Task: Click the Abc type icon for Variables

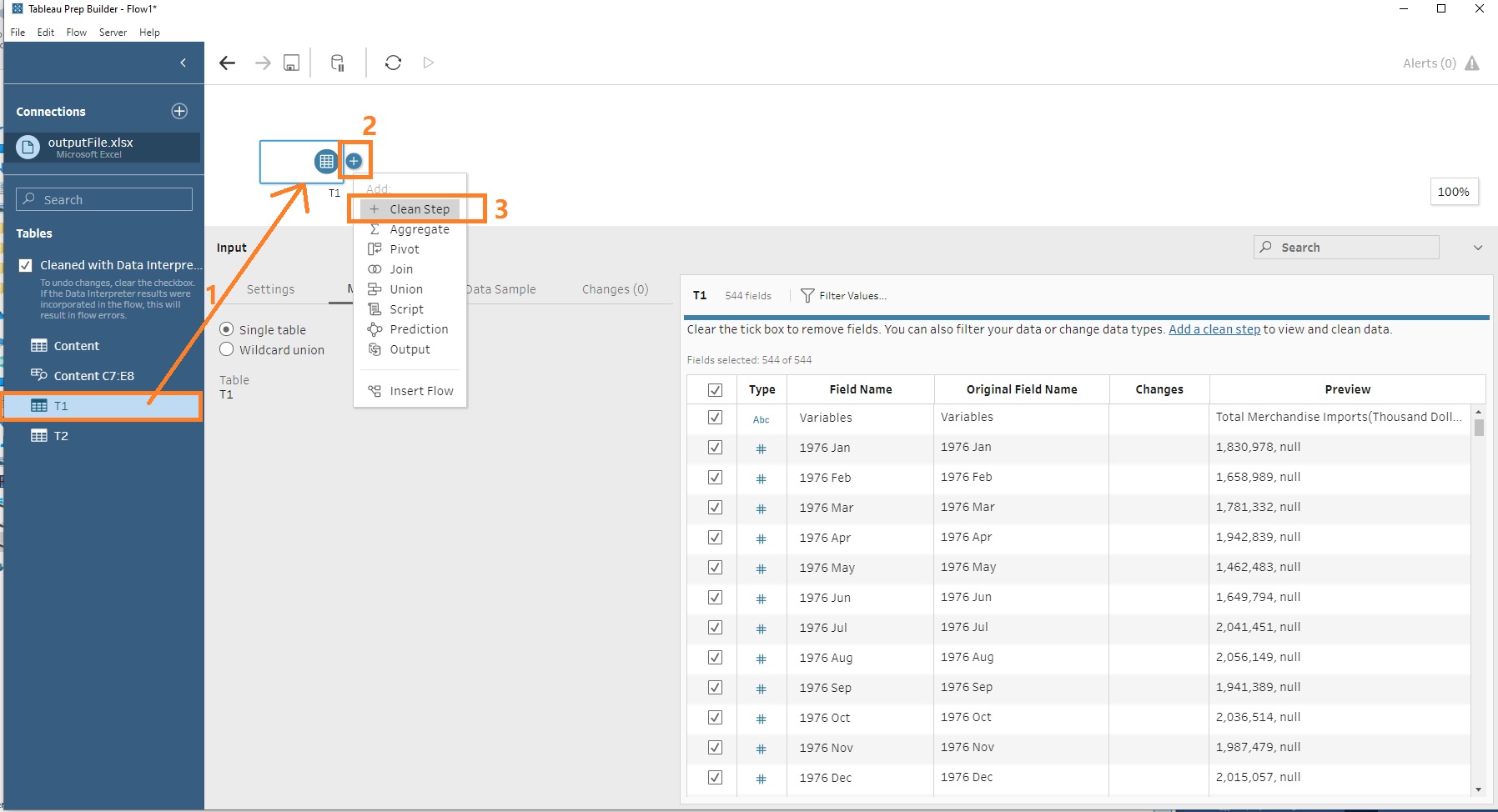Action: [x=761, y=419]
